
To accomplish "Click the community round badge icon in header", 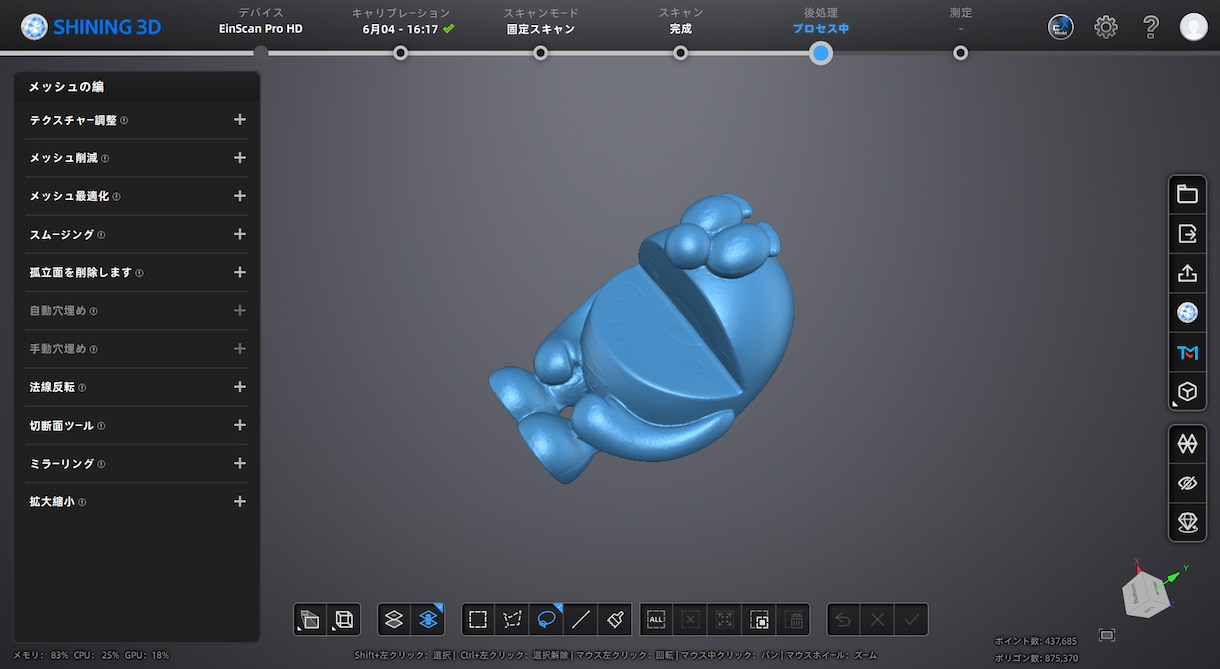I will (1061, 27).
